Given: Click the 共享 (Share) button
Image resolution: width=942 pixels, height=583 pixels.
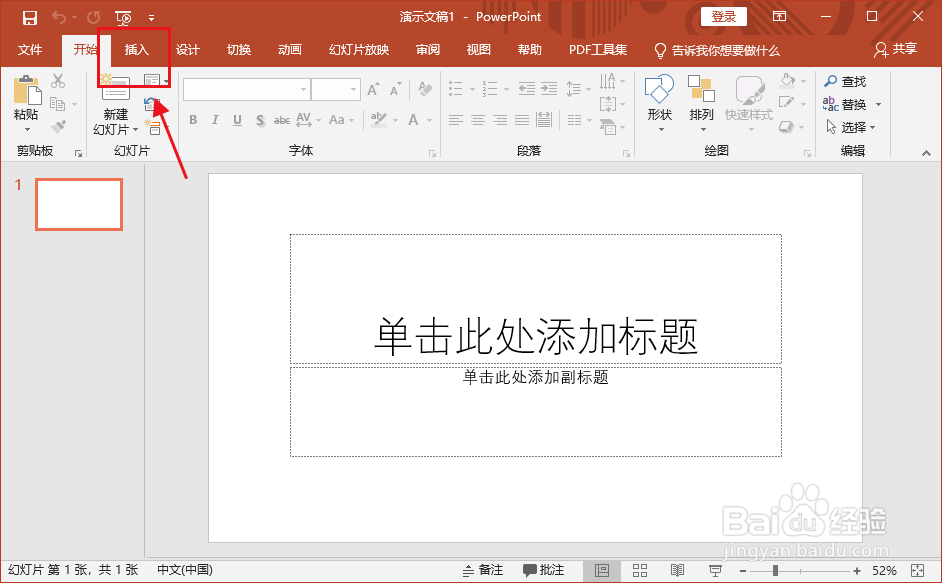Looking at the screenshot, I should click(x=902, y=50).
